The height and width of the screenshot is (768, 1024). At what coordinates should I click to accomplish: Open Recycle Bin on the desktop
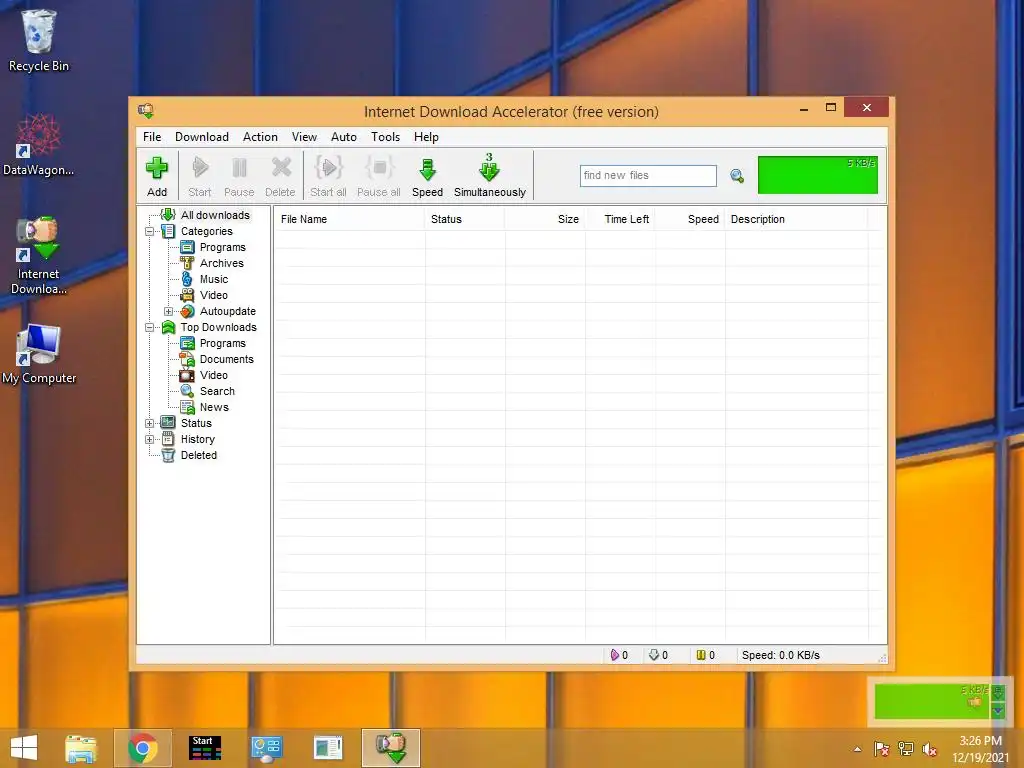(39, 40)
